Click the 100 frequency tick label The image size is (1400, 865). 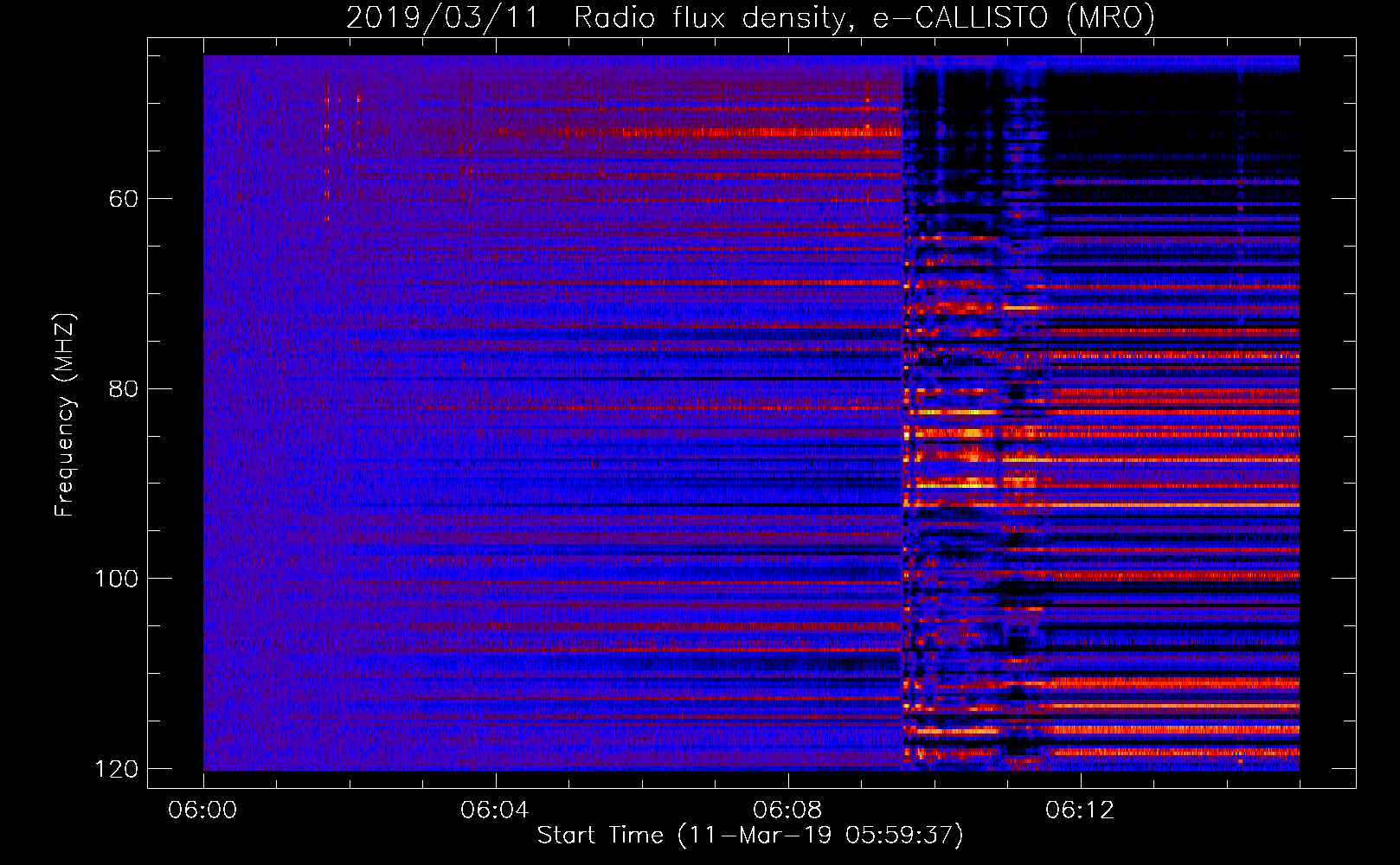[x=116, y=579]
